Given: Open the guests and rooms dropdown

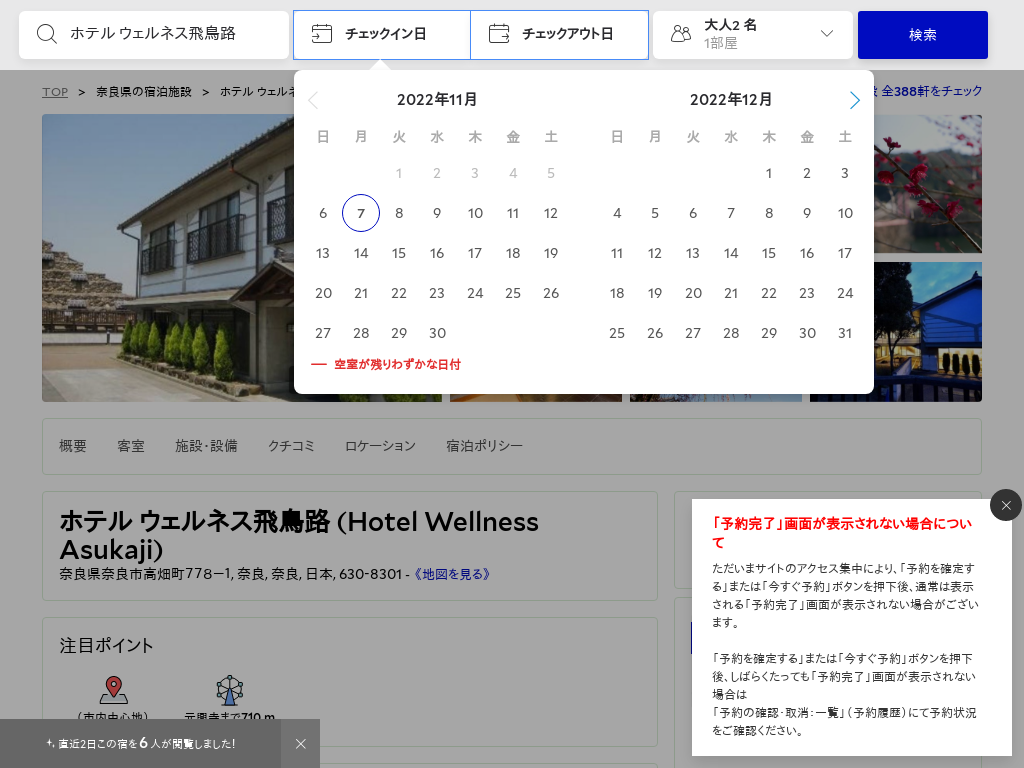Looking at the screenshot, I should (x=753, y=35).
